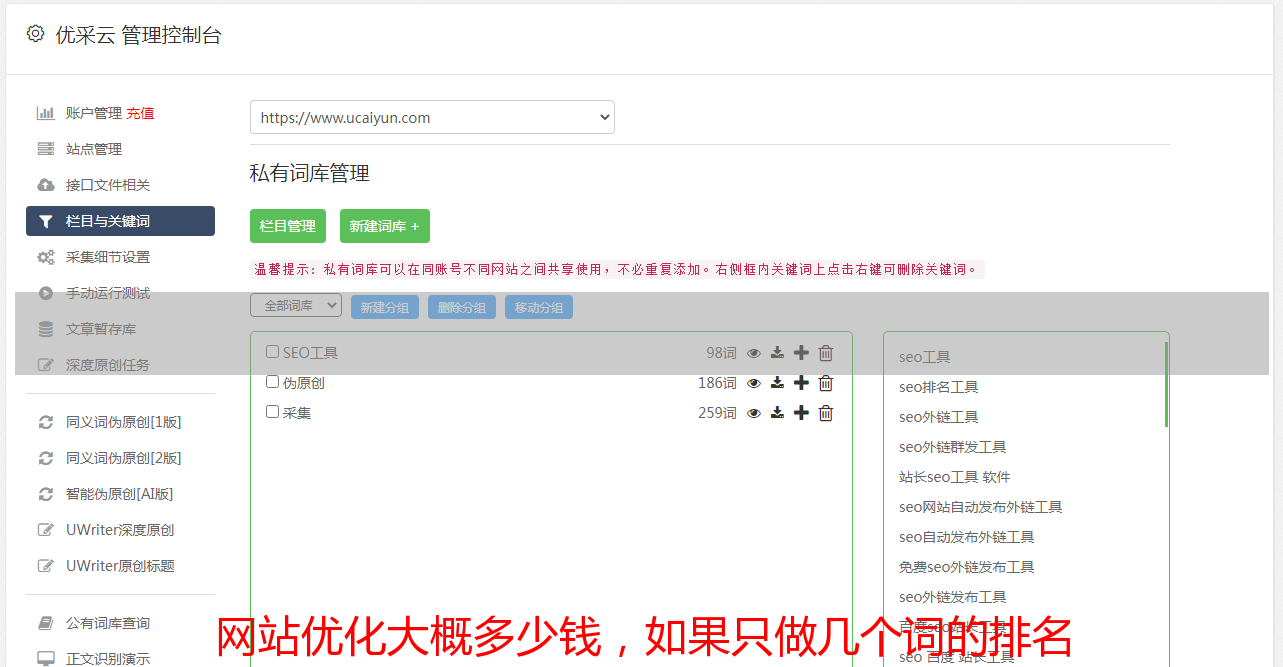Delete the 伪原创 library with trash icon
This screenshot has width=1283, height=667.
pos(826,383)
